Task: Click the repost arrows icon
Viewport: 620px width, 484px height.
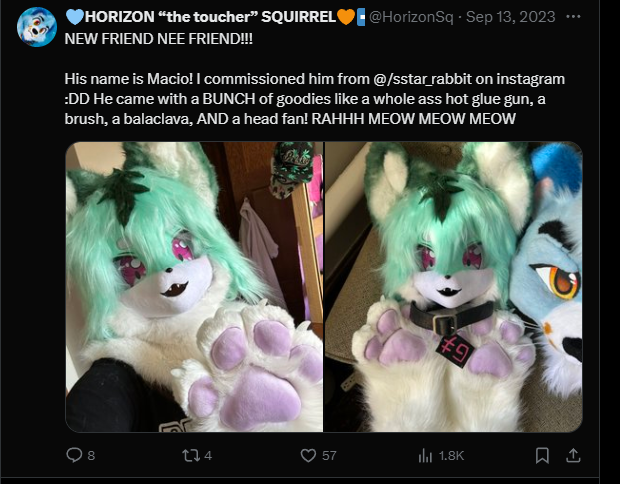Action: (x=191, y=456)
